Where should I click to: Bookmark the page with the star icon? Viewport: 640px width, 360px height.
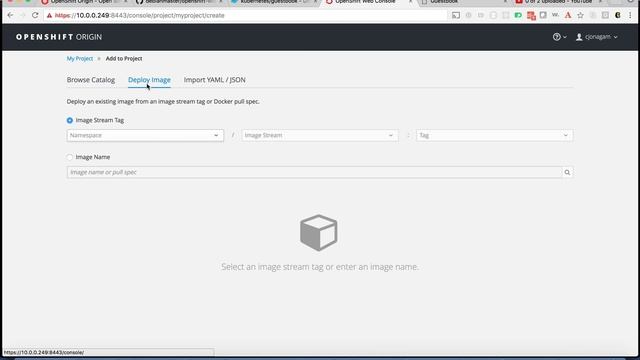(580, 16)
